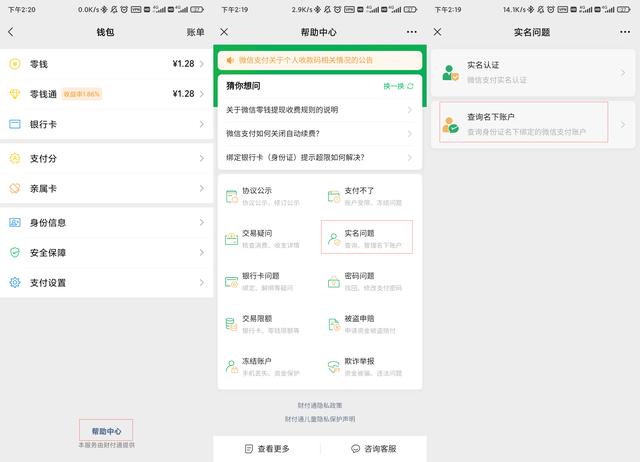Tap the 欺诈举报 icon
Viewport: 640px width, 462px height.
click(x=334, y=367)
